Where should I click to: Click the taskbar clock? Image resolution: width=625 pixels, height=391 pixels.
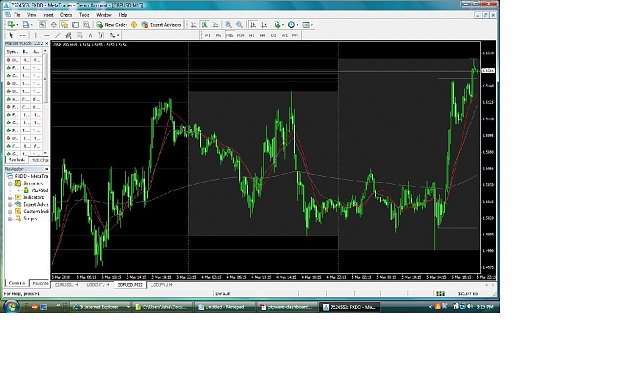pyautogui.click(x=485, y=307)
